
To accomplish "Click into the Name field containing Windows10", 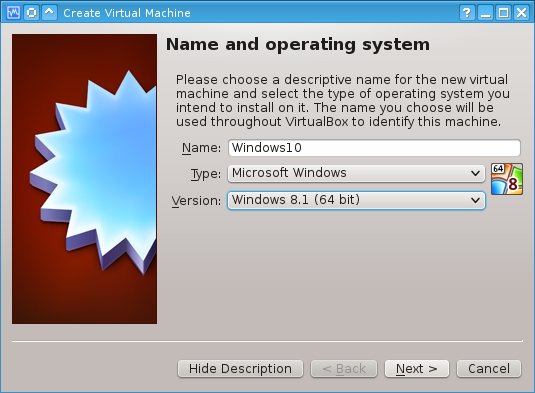I will [374, 148].
